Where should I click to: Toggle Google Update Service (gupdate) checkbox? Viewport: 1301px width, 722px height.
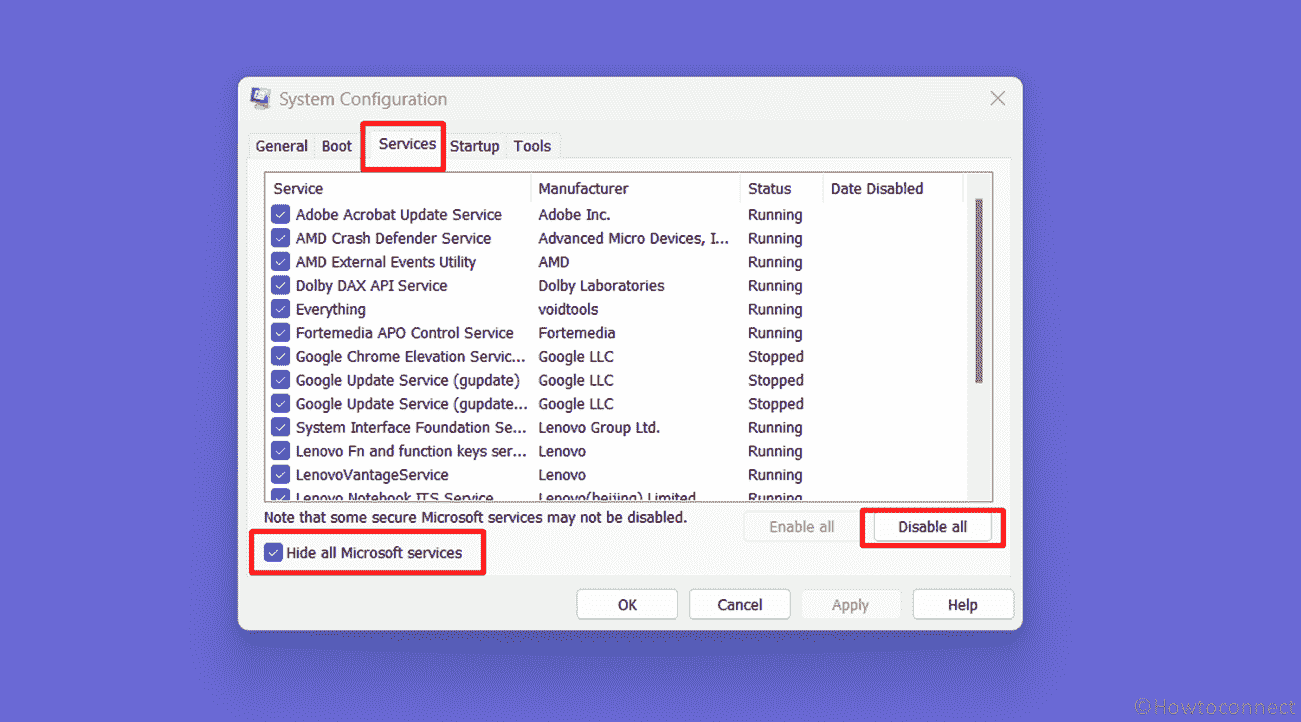click(280, 380)
